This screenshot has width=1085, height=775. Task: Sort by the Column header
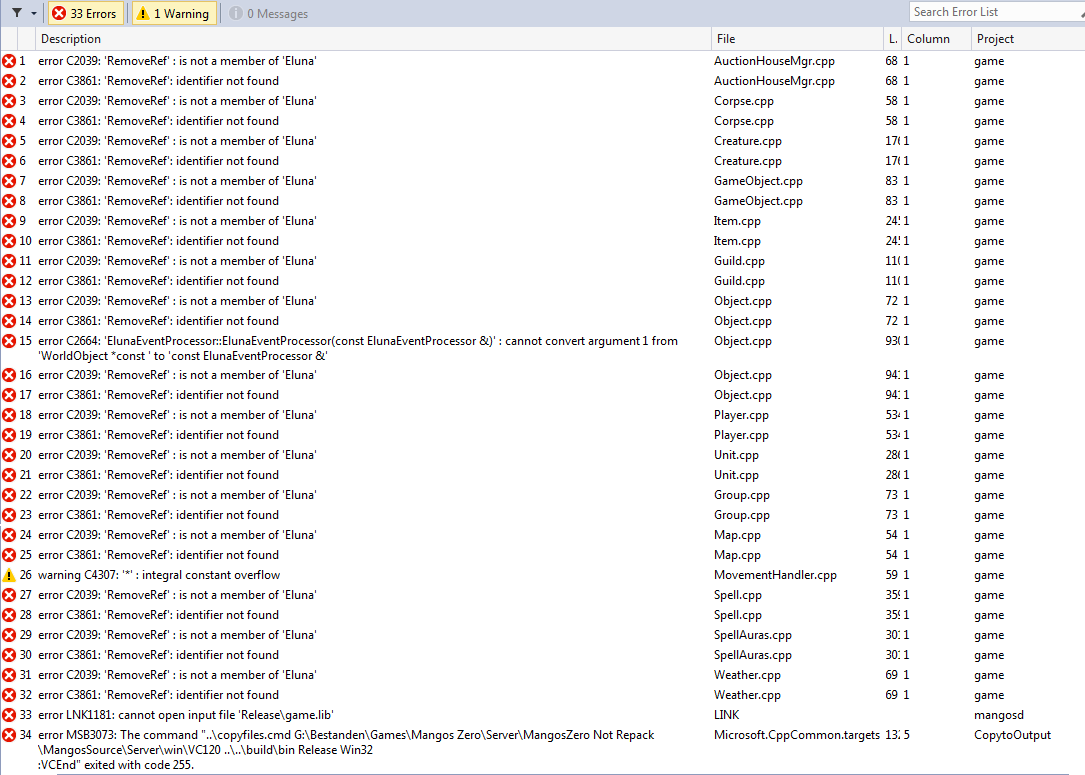click(x=928, y=39)
